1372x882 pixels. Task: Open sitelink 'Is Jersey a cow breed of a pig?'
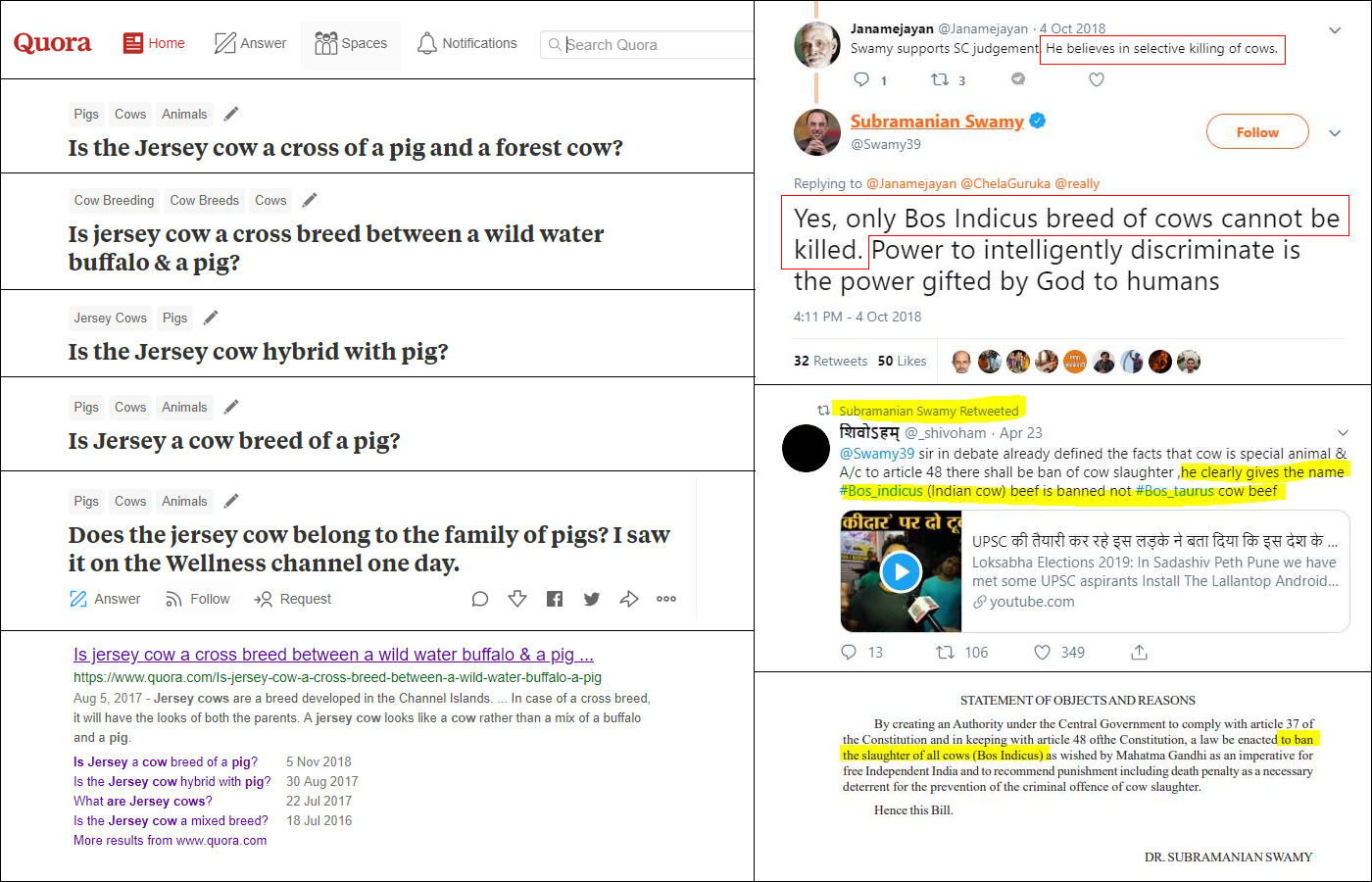point(166,761)
